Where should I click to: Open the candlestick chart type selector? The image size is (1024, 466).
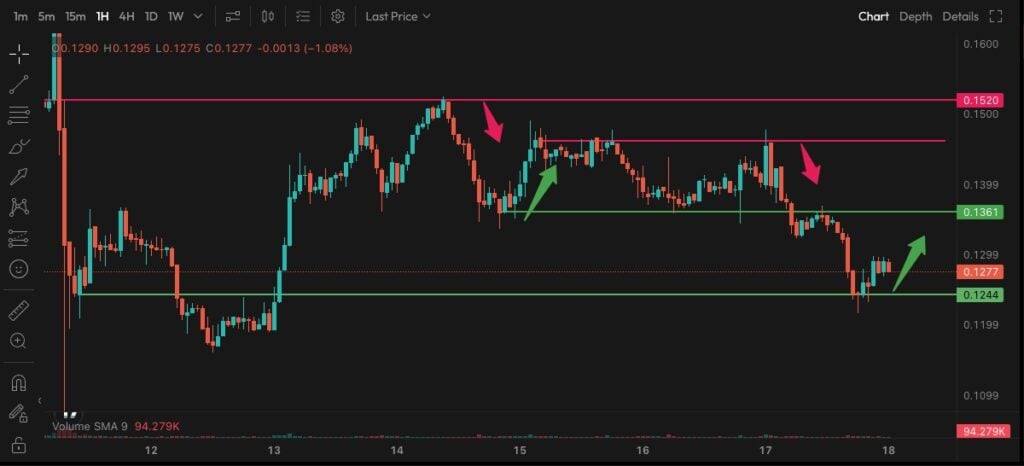268,16
